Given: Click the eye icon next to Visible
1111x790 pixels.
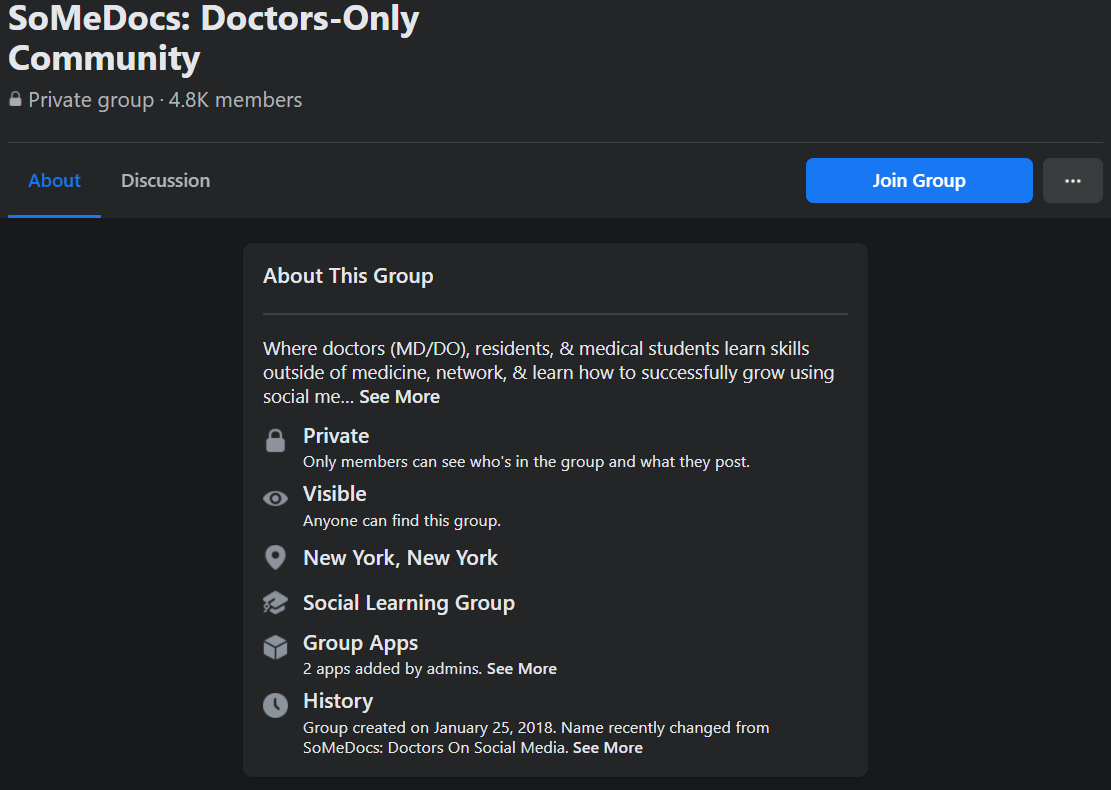Looking at the screenshot, I should click(275, 497).
